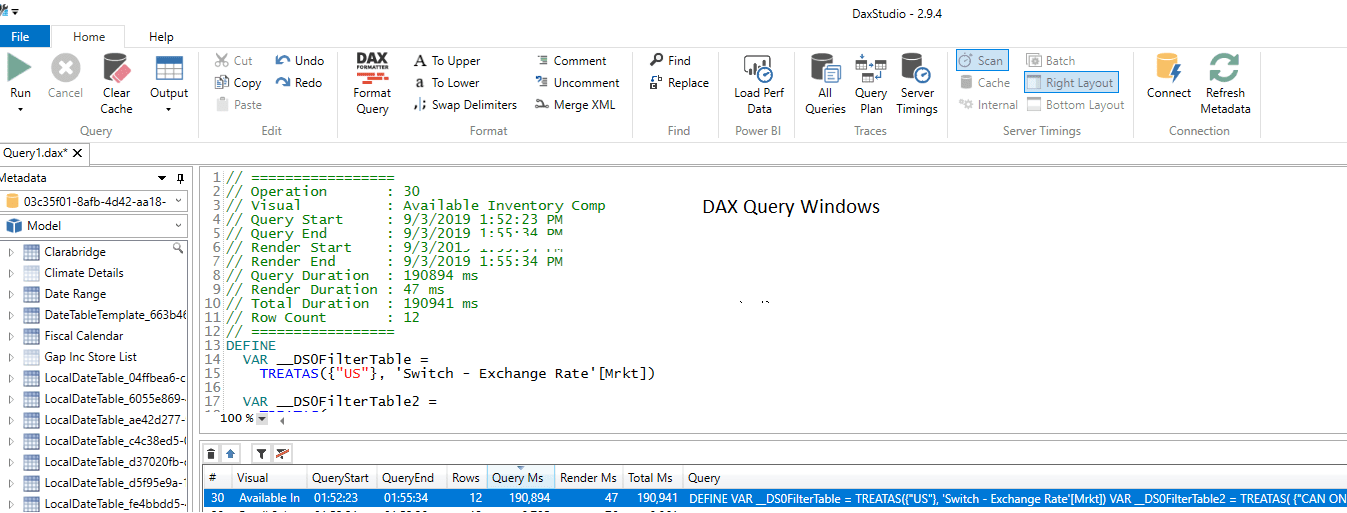Sort by the QueryStart column header
Viewport: 1347px width, 513px height.
pos(340,478)
